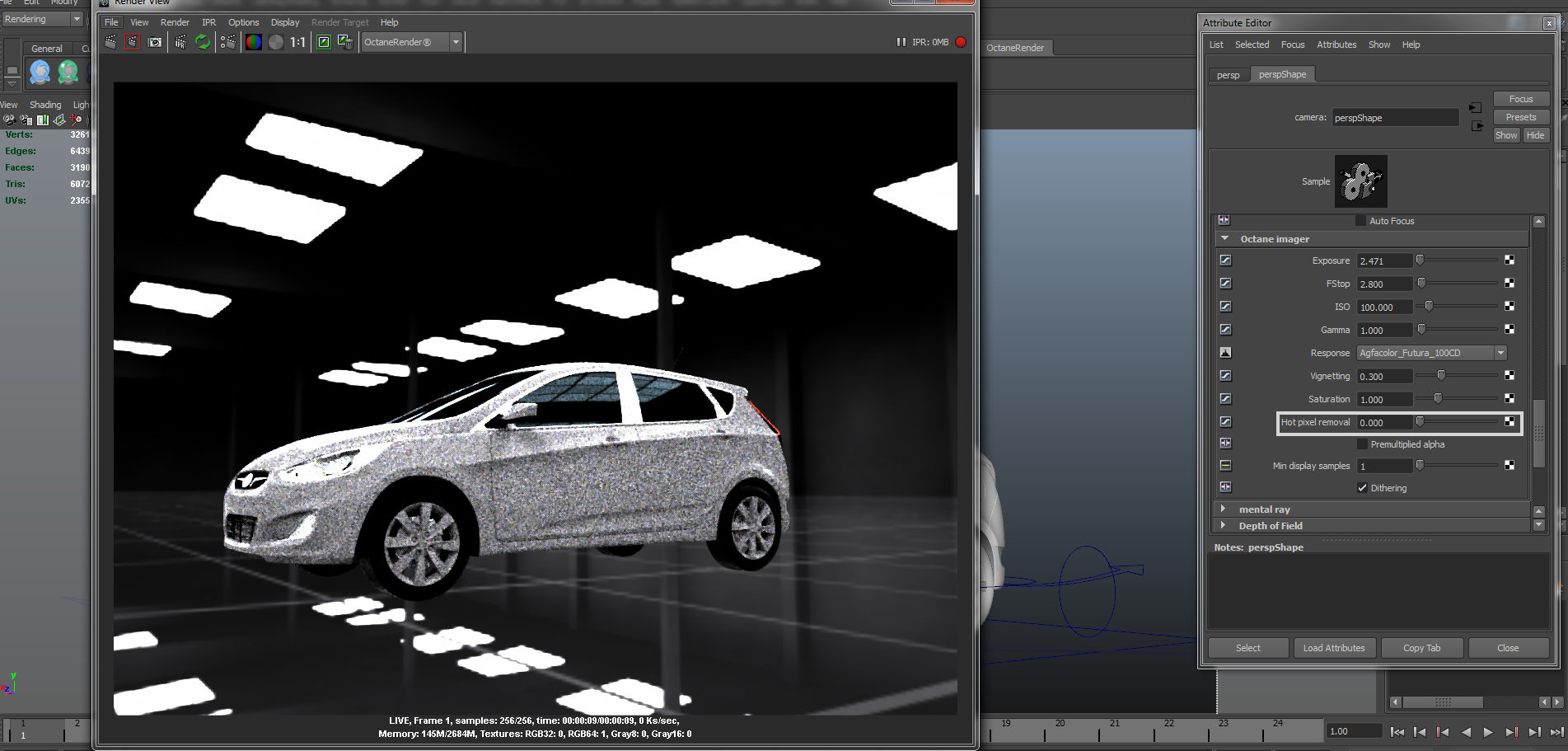The height and width of the screenshot is (751, 1568).
Task: Display alpha channel with the gray circle
Action: coord(276,42)
